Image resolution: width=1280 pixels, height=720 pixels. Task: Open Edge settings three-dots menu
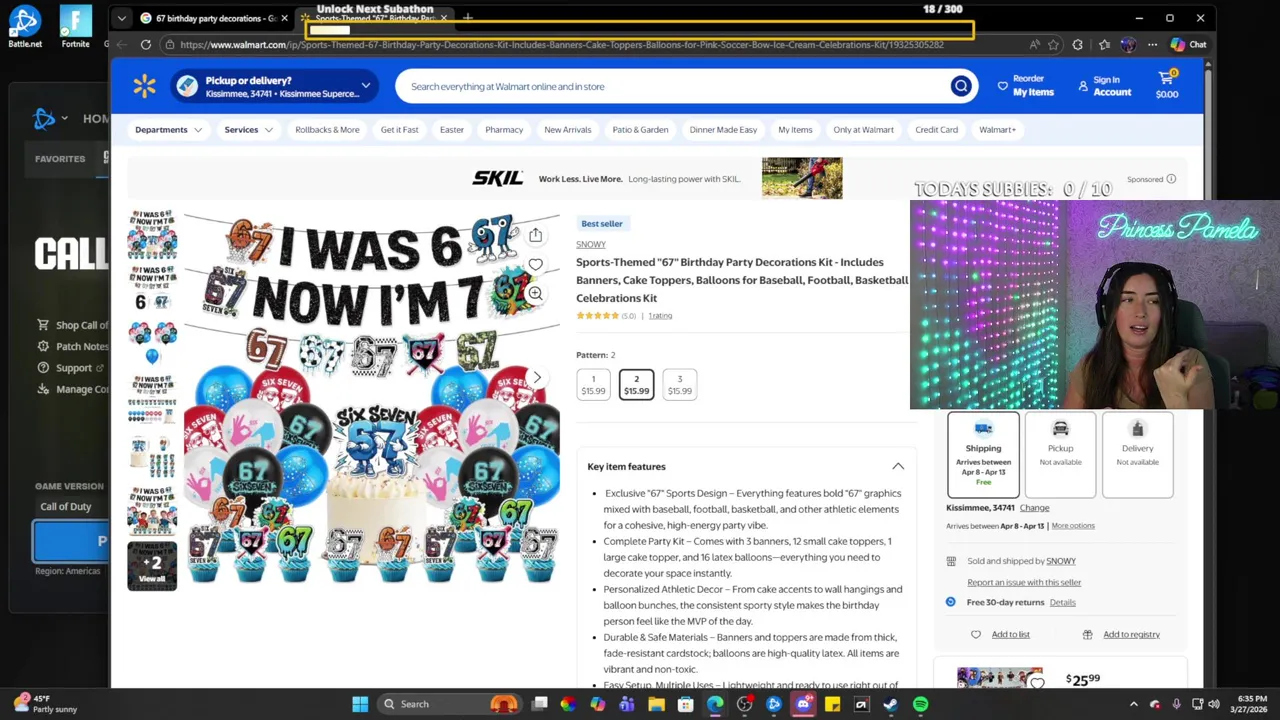coord(1152,44)
